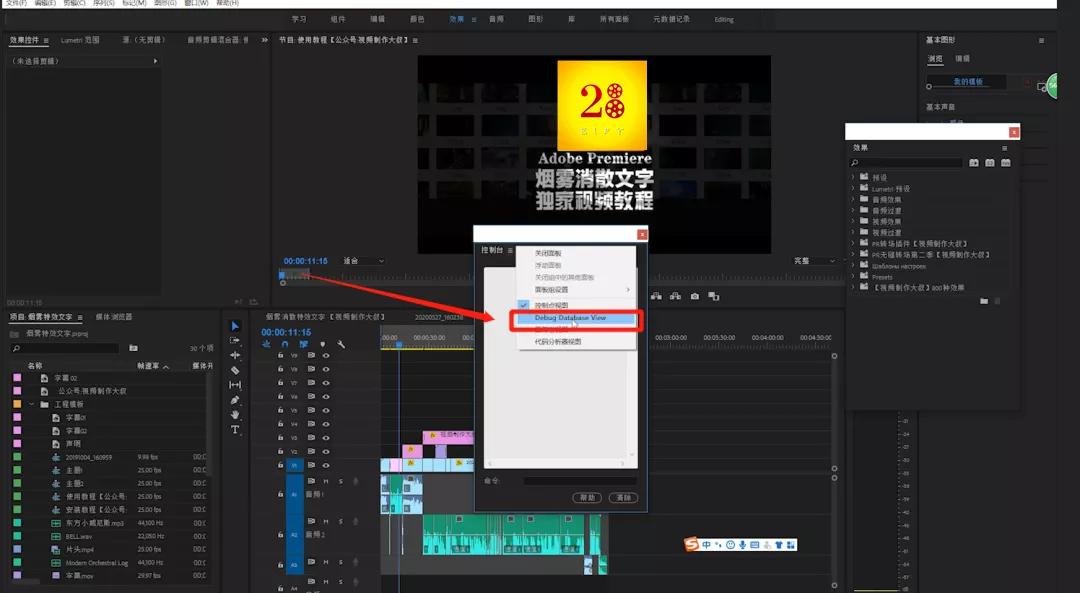The width and height of the screenshot is (1080, 593).
Task: Open the 颜色 workspace tab
Action: pos(417,19)
